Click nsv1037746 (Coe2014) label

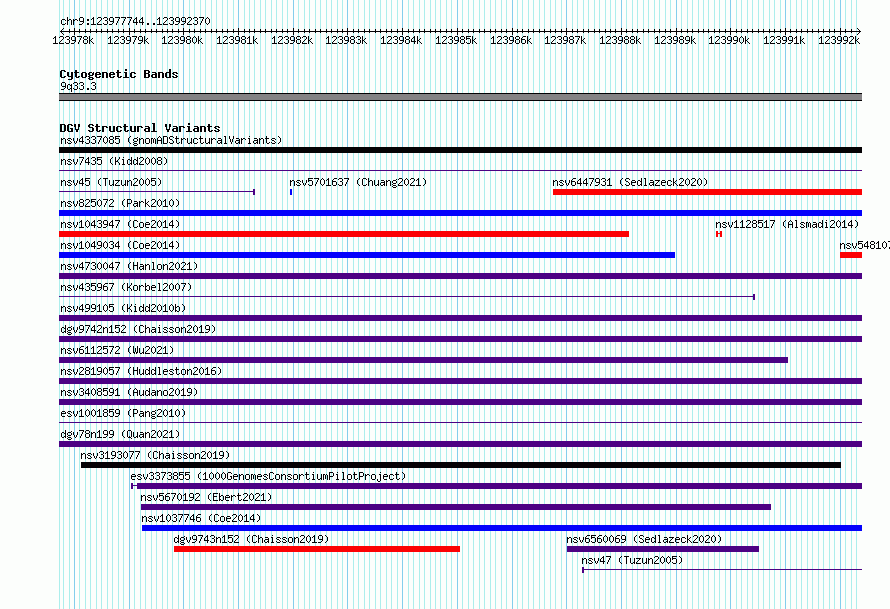coord(201,518)
